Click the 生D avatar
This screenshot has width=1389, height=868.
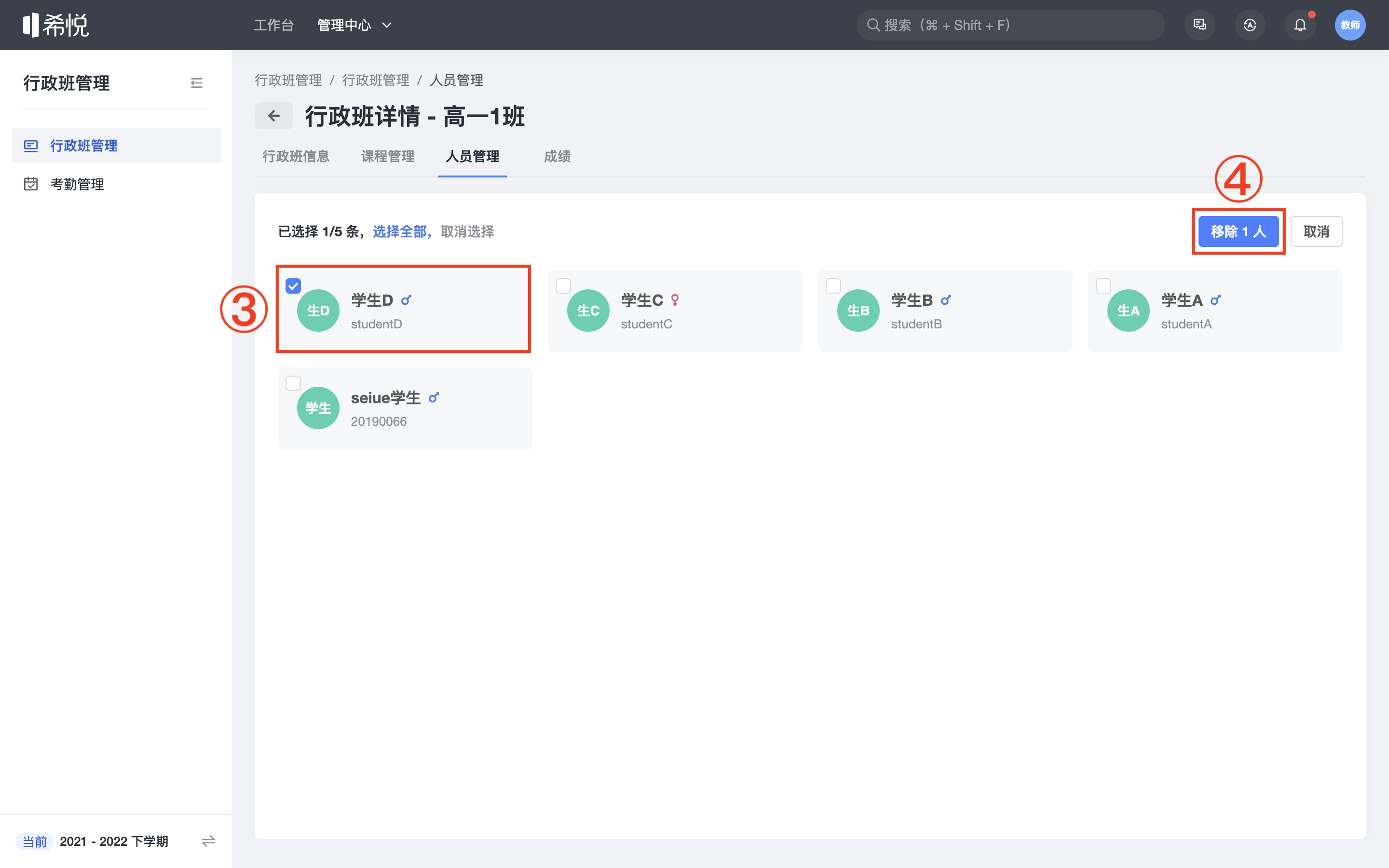pos(318,311)
